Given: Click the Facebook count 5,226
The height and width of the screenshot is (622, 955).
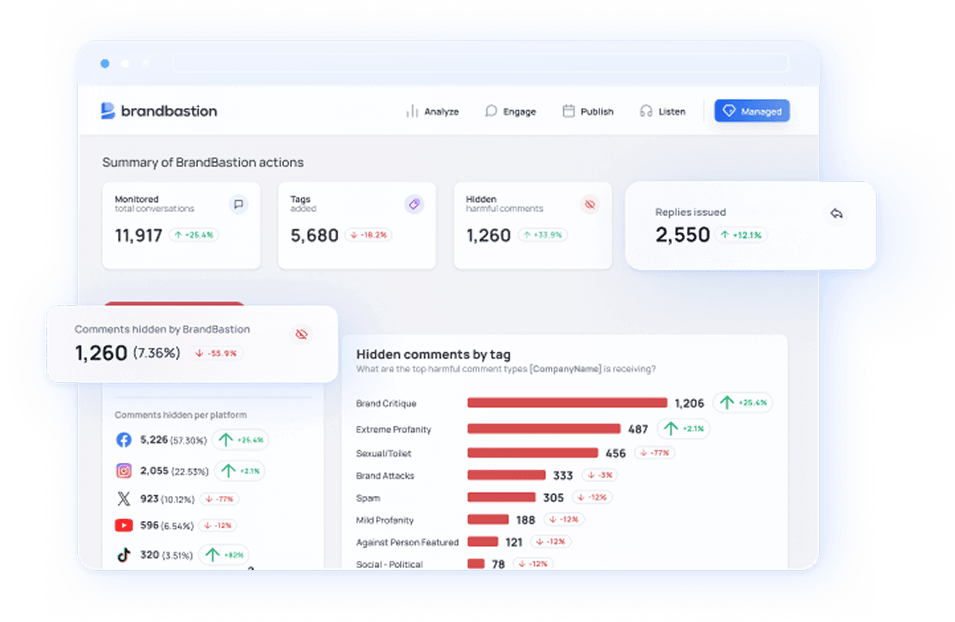Looking at the screenshot, I should tap(153, 440).
